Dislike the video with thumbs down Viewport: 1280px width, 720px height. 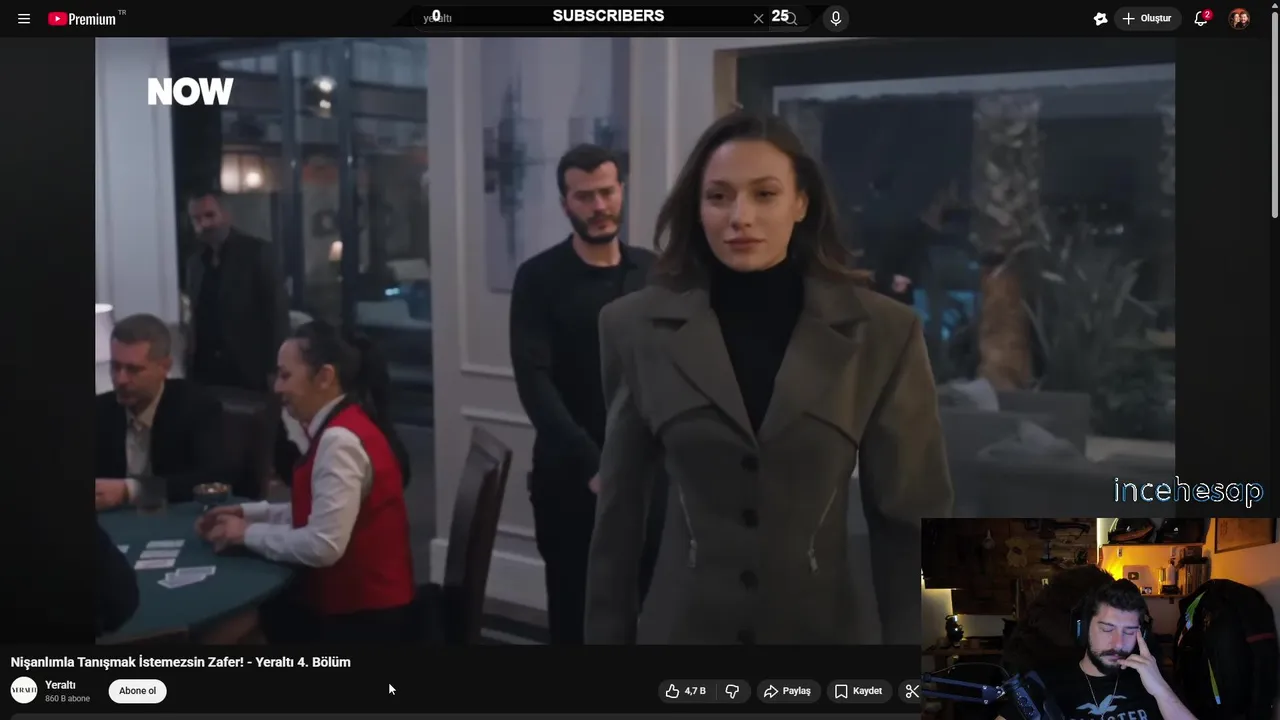pyautogui.click(x=732, y=691)
